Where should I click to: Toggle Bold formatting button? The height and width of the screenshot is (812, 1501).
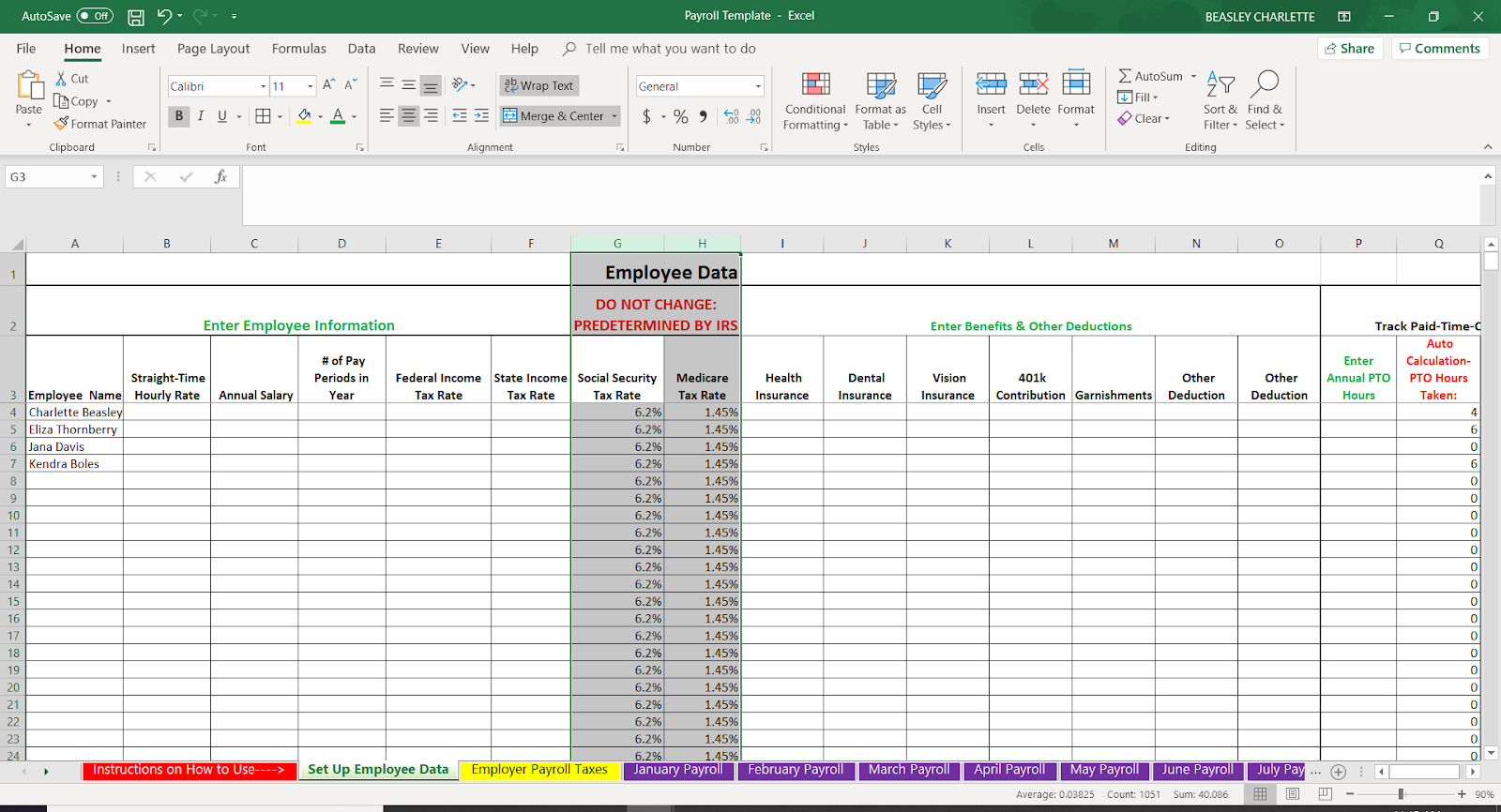[x=178, y=116]
